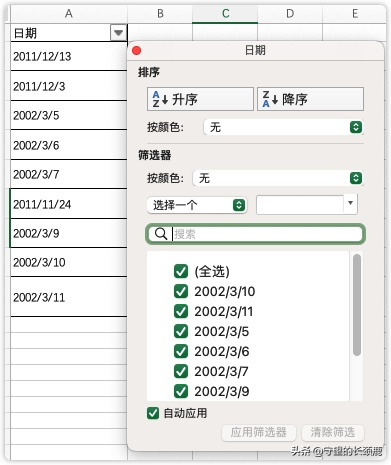This screenshot has height=465, width=391.
Task: Click the 应用筛选器 button
Action: tap(259, 432)
